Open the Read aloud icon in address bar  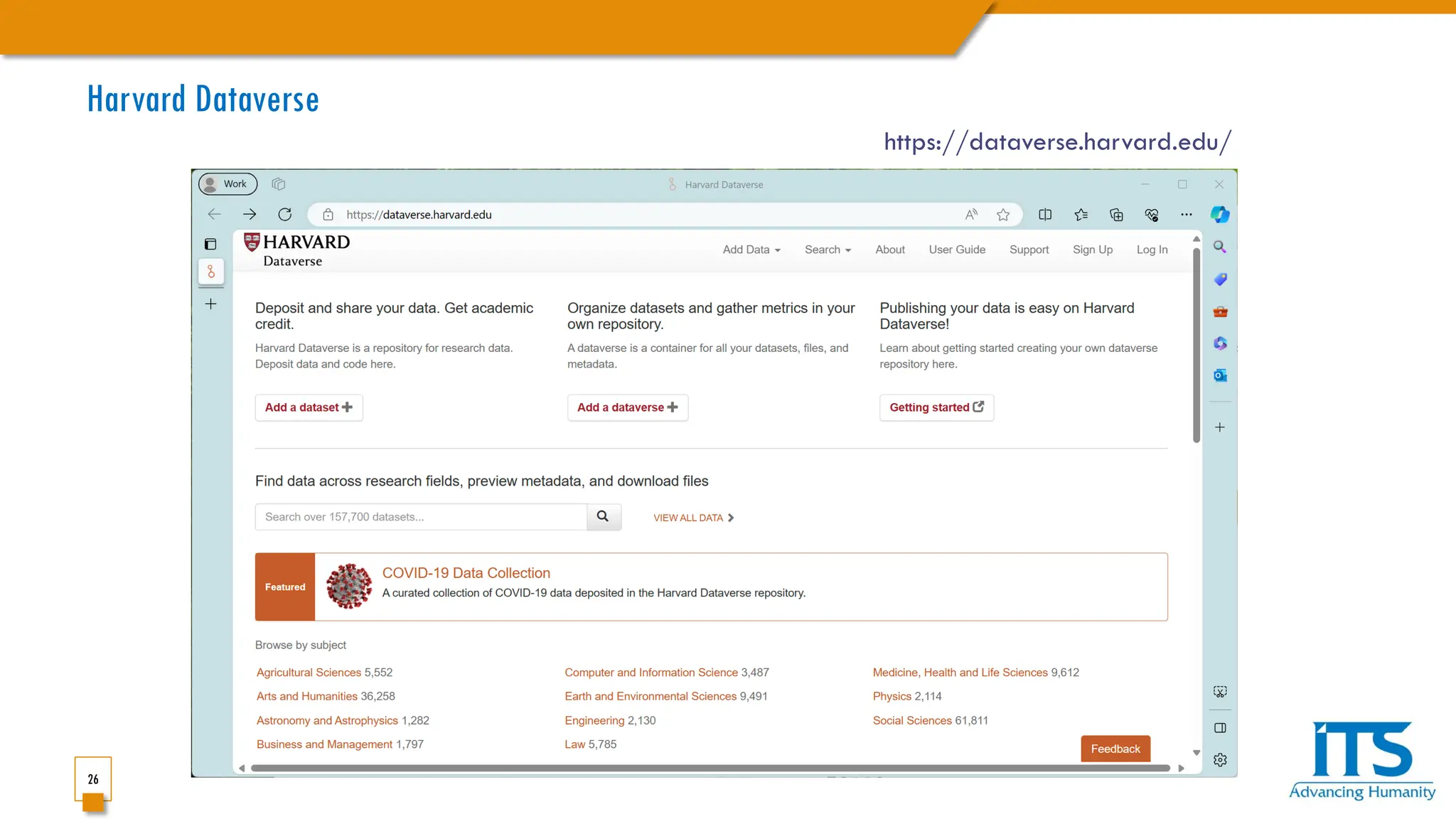pyautogui.click(x=971, y=215)
